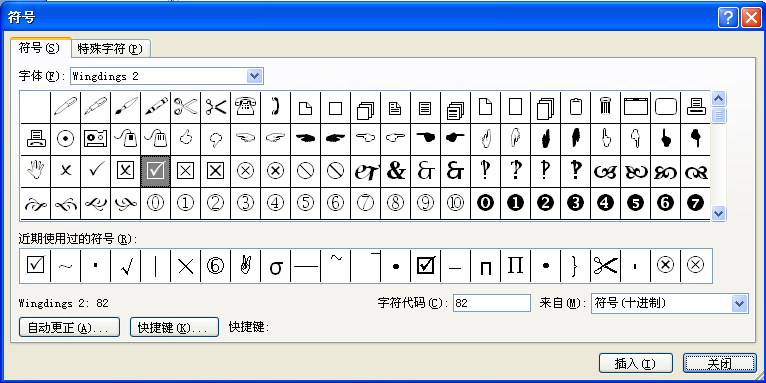Click the symbol grid scroll down arrow
Screen dimensions: 766x383
[x=718, y=213]
